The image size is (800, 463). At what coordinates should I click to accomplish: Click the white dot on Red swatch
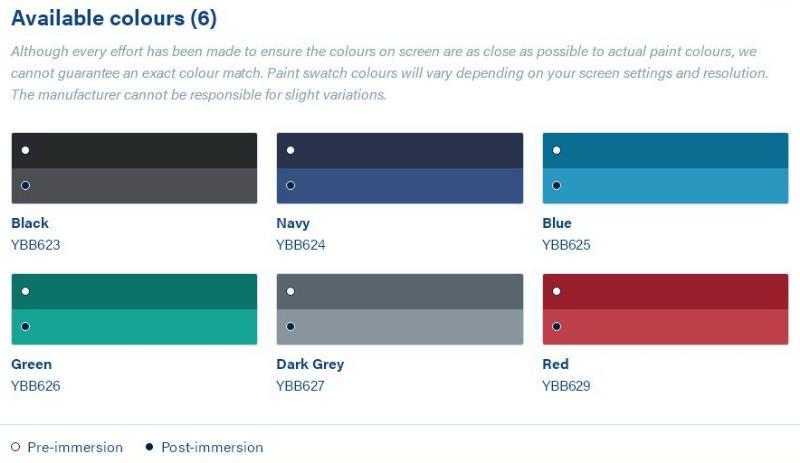click(x=557, y=291)
